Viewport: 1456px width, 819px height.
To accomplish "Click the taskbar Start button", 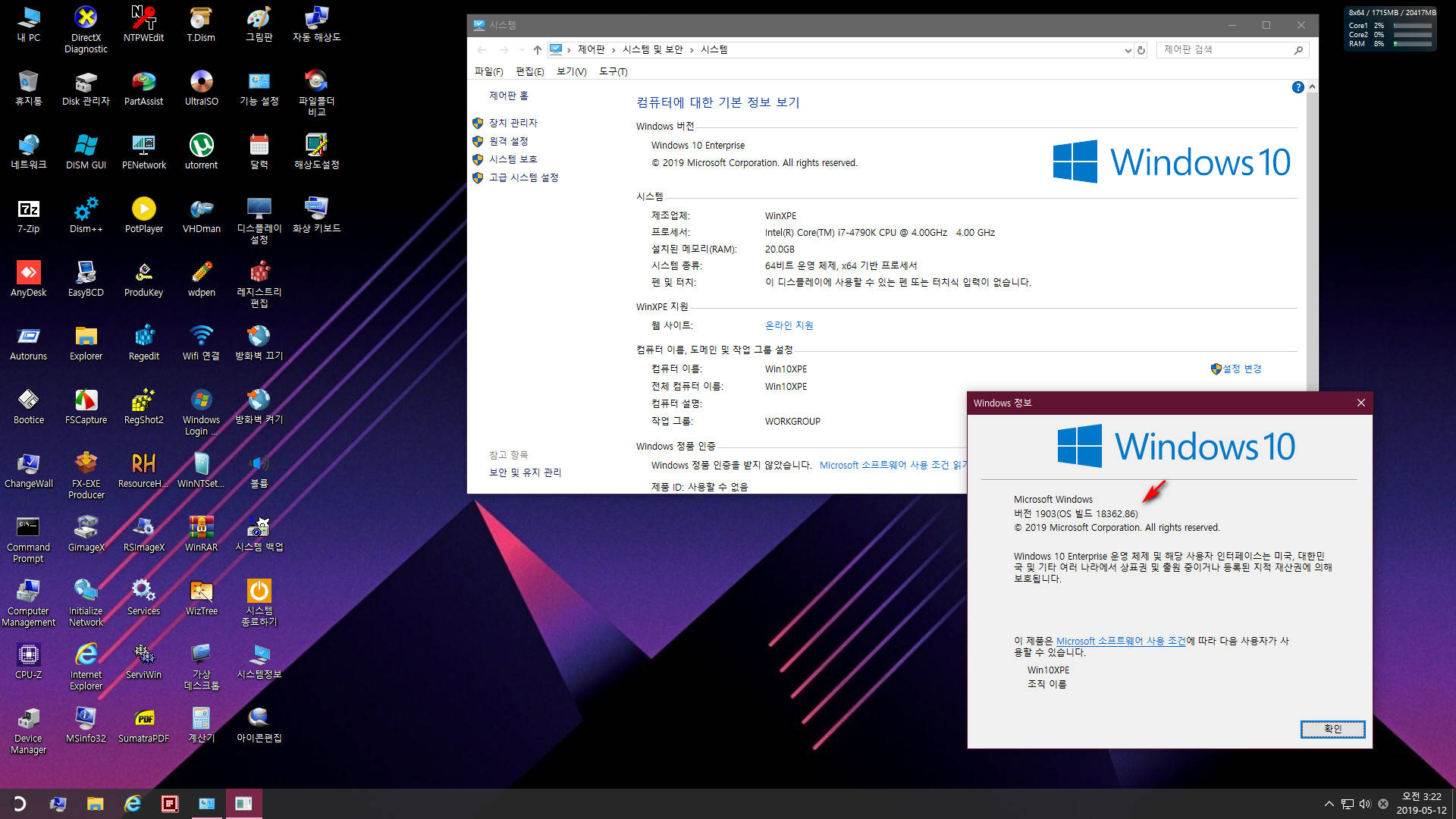I will pyautogui.click(x=19, y=804).
